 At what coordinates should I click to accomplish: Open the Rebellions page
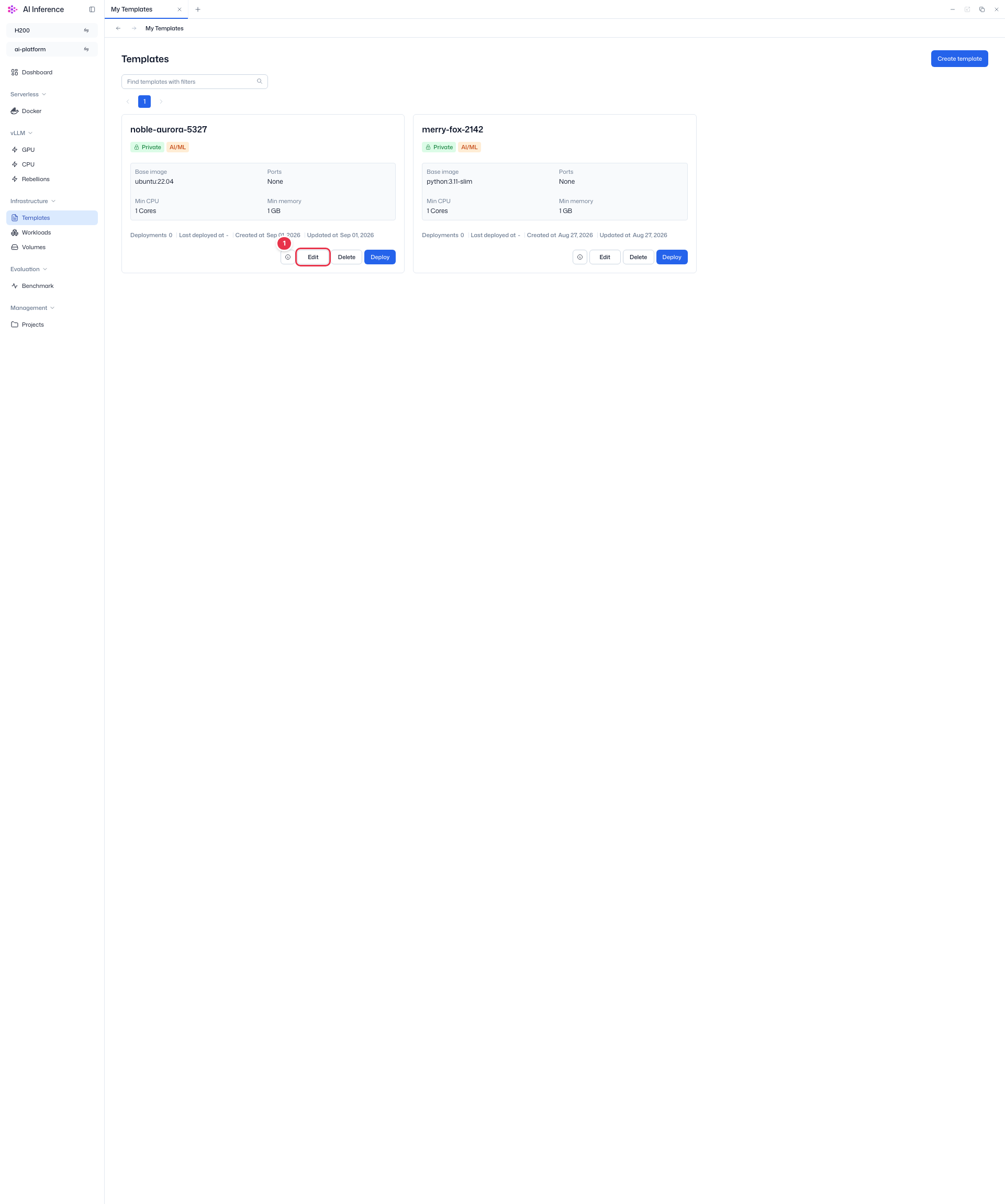[52, 179]
